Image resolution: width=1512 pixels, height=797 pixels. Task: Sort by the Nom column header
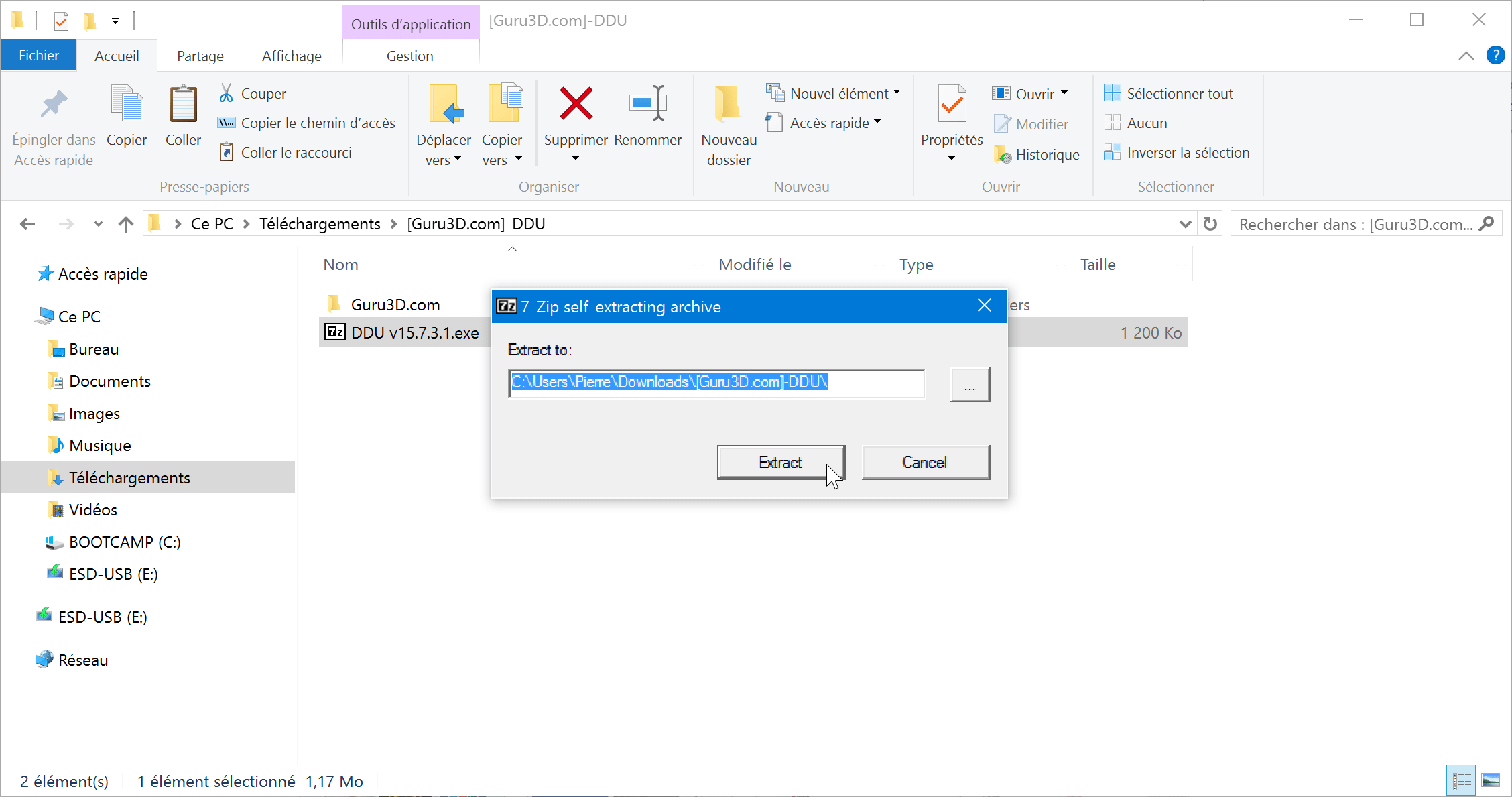tap(340, 265)
